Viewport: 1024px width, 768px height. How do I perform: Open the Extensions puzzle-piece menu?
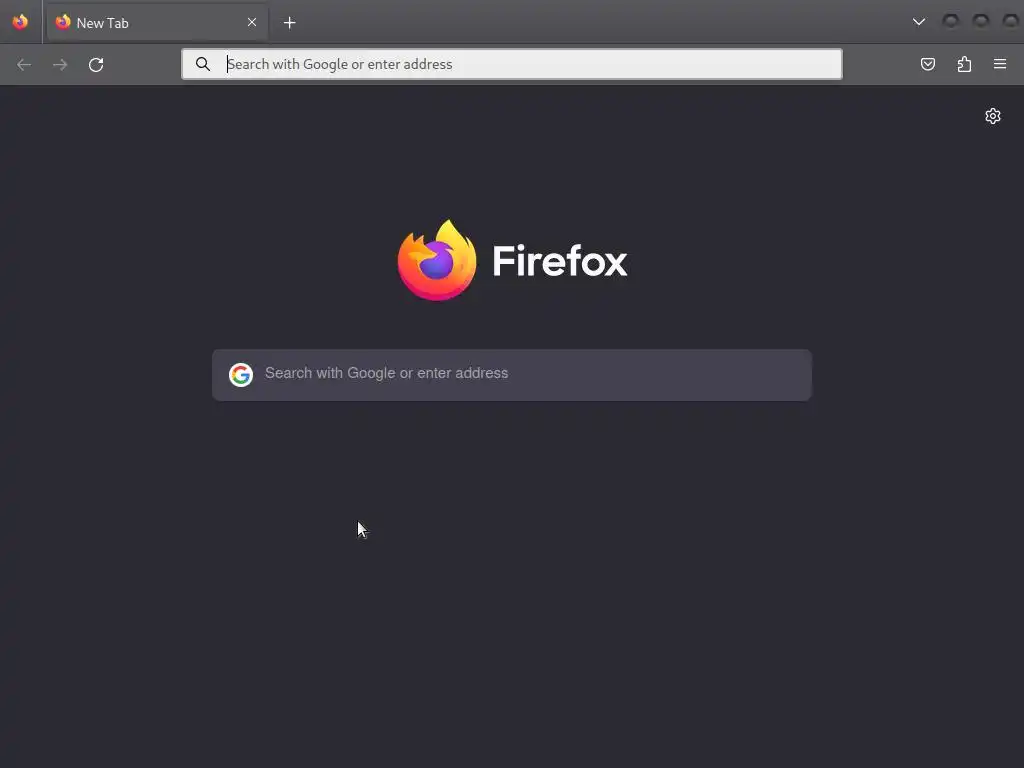pos(964,64)
